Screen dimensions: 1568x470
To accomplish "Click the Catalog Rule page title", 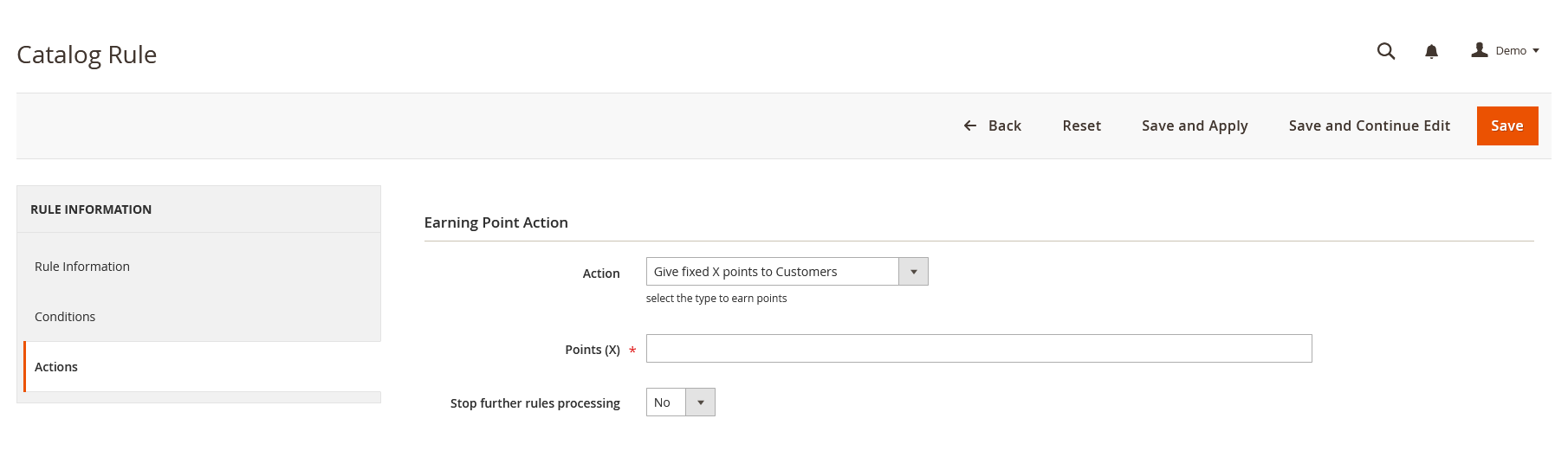I will pyautogui.click(x=87, y=55).
